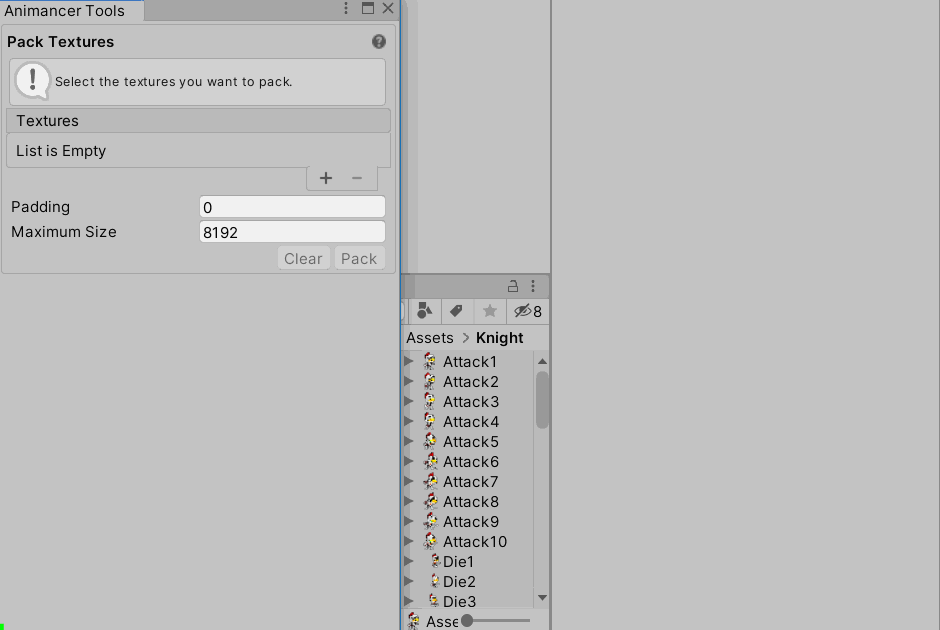Select the Die2 texture icon
Screen dimensions: 940x630
click(435, 581)
